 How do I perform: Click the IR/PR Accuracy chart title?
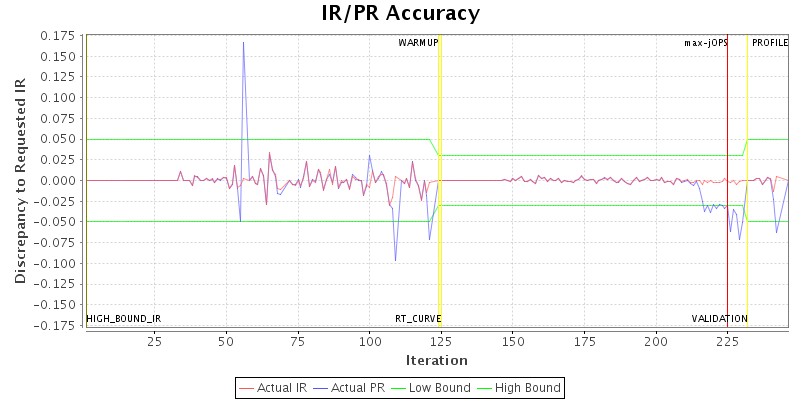[400, 13]
